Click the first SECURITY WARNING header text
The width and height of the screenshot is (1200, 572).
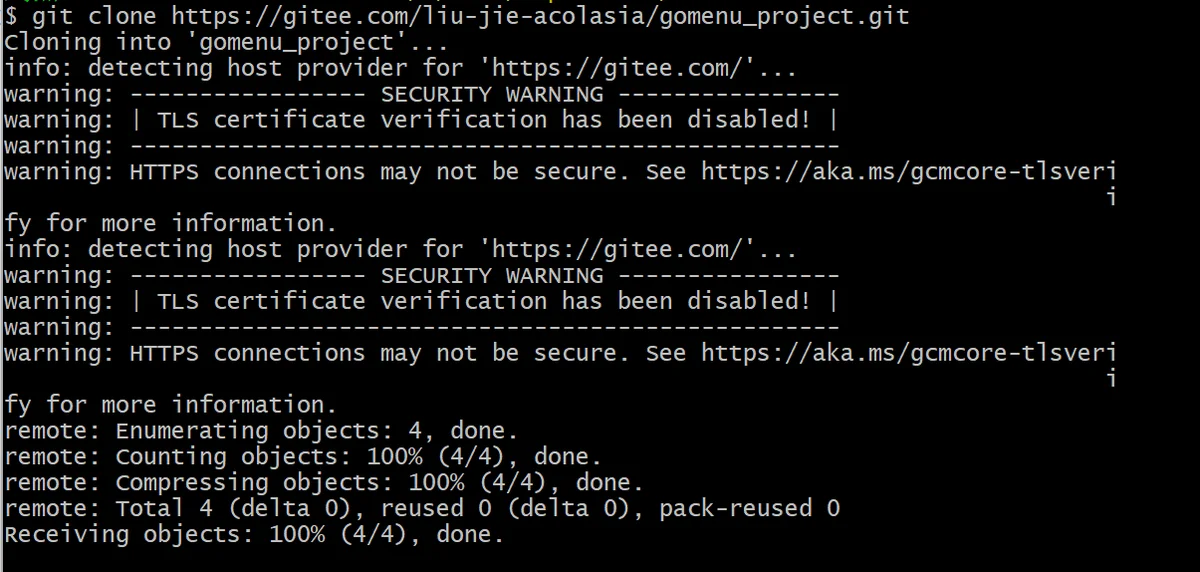coord(492,95)
